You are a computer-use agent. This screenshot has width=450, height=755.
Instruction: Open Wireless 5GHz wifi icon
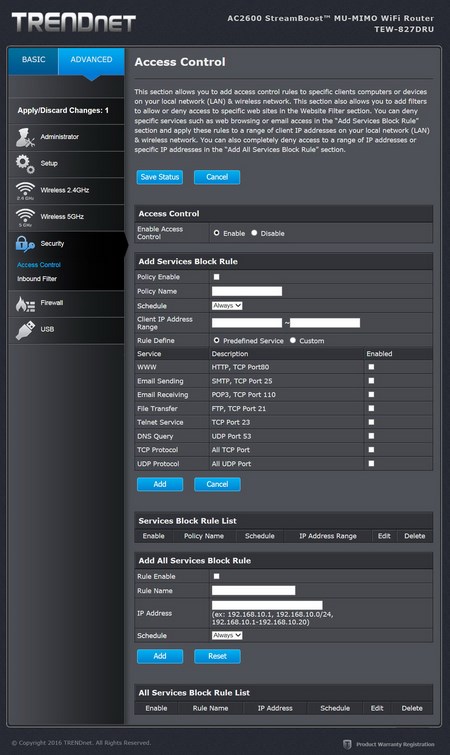coord(25,218)
